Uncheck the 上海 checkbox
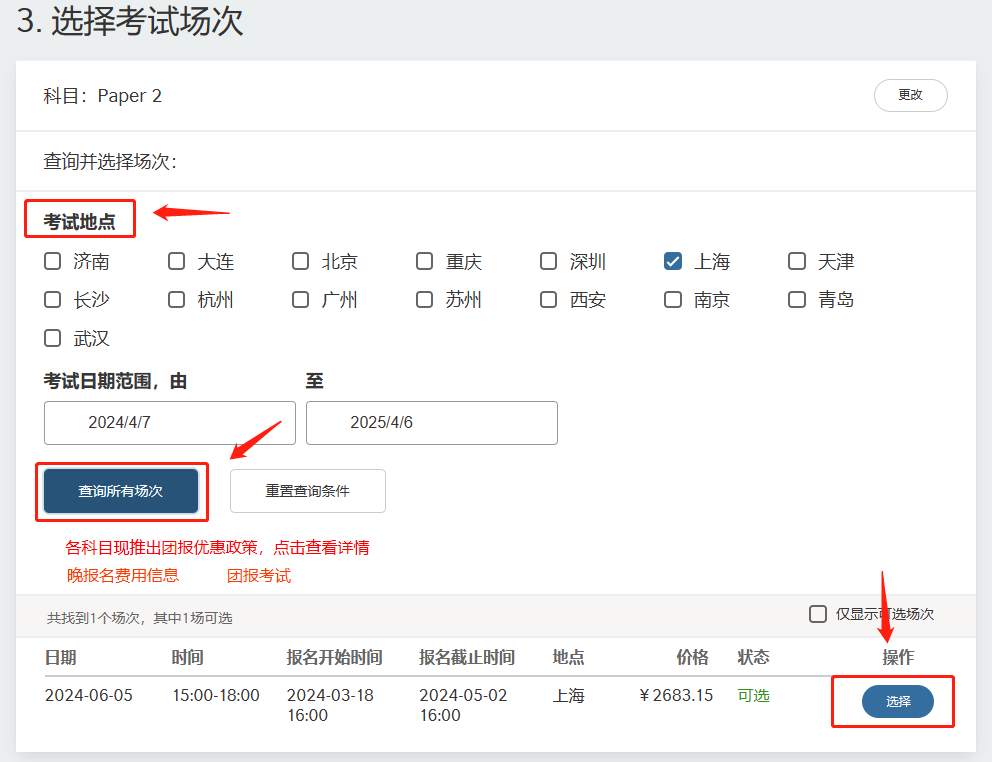The image size is (992, 762). coord(673,262)
